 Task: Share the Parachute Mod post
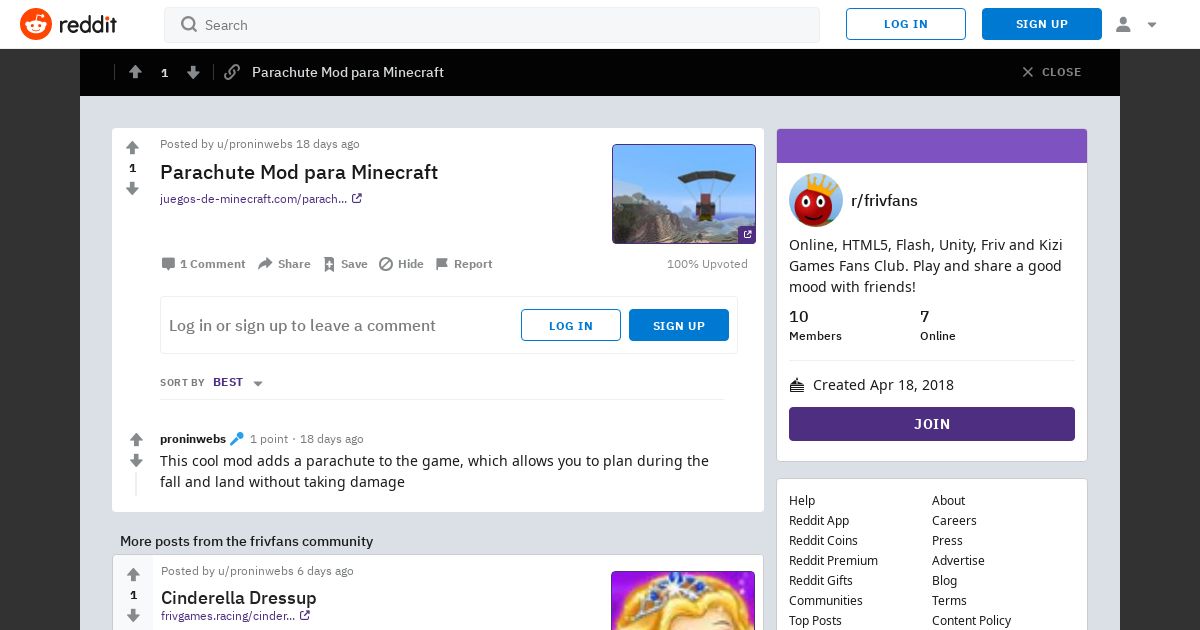[284, 264]
